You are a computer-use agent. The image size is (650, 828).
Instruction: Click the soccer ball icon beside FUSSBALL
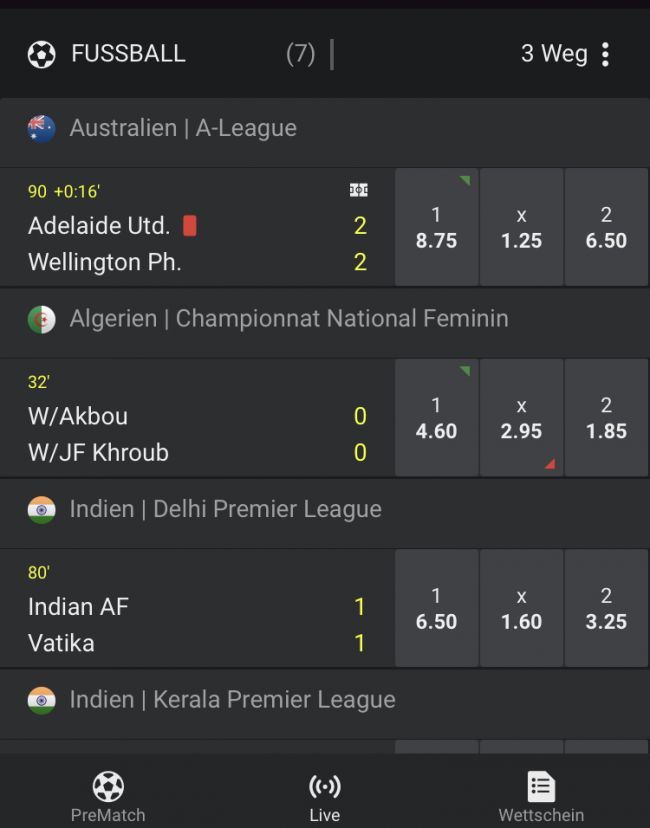[x=41, y=54]
